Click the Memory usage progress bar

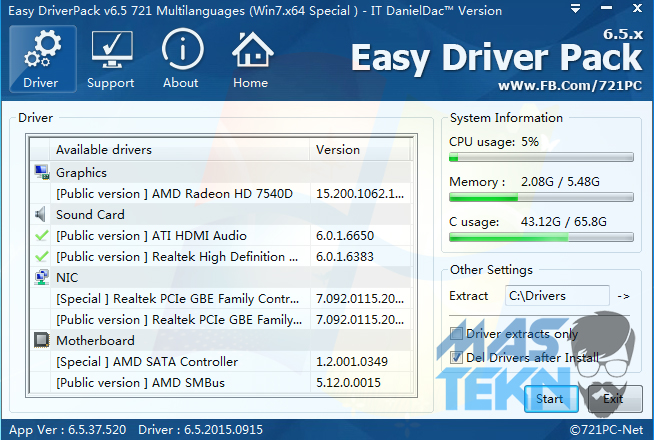pyautogui.click(x=541, y=197)
